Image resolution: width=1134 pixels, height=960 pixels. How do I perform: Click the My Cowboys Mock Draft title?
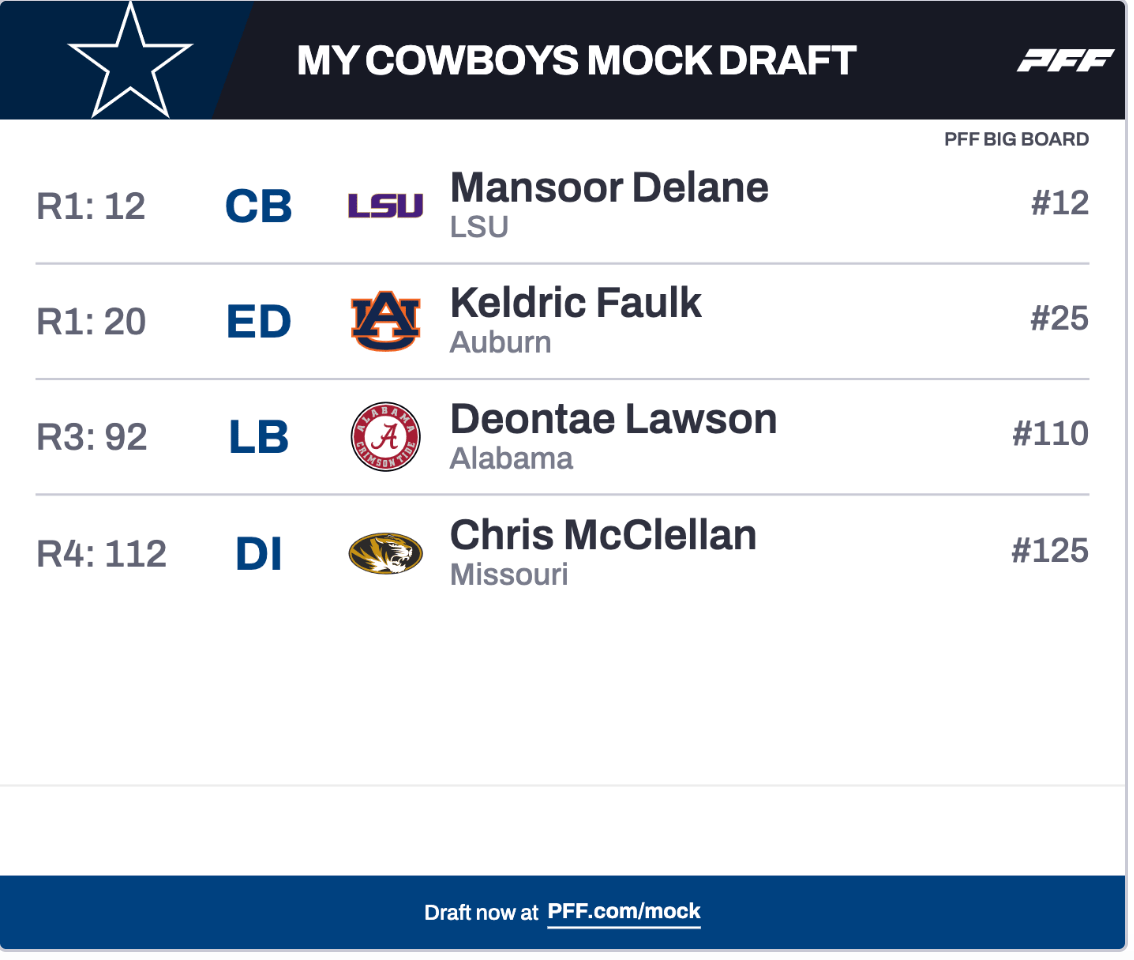coord(576,61)
